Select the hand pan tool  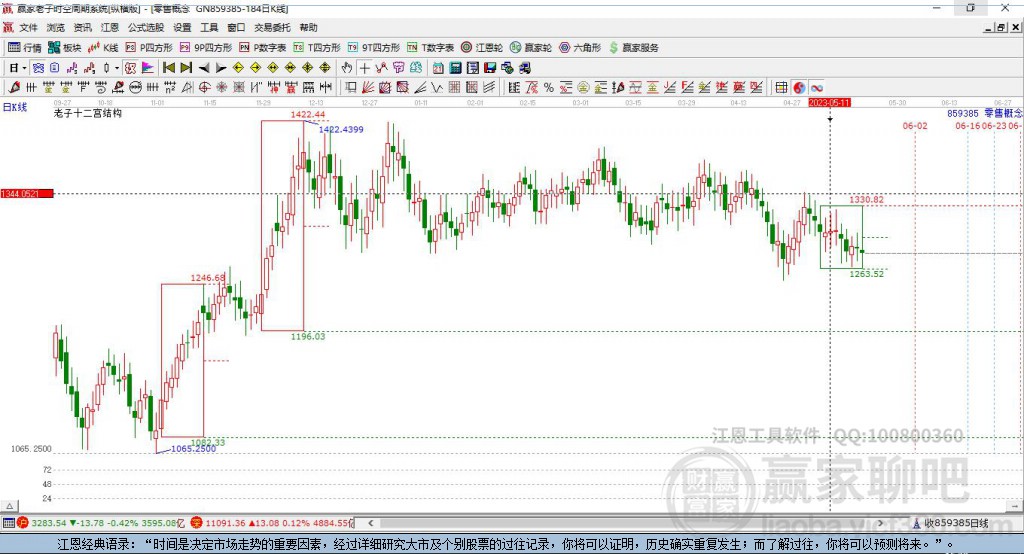pos(347,67)
